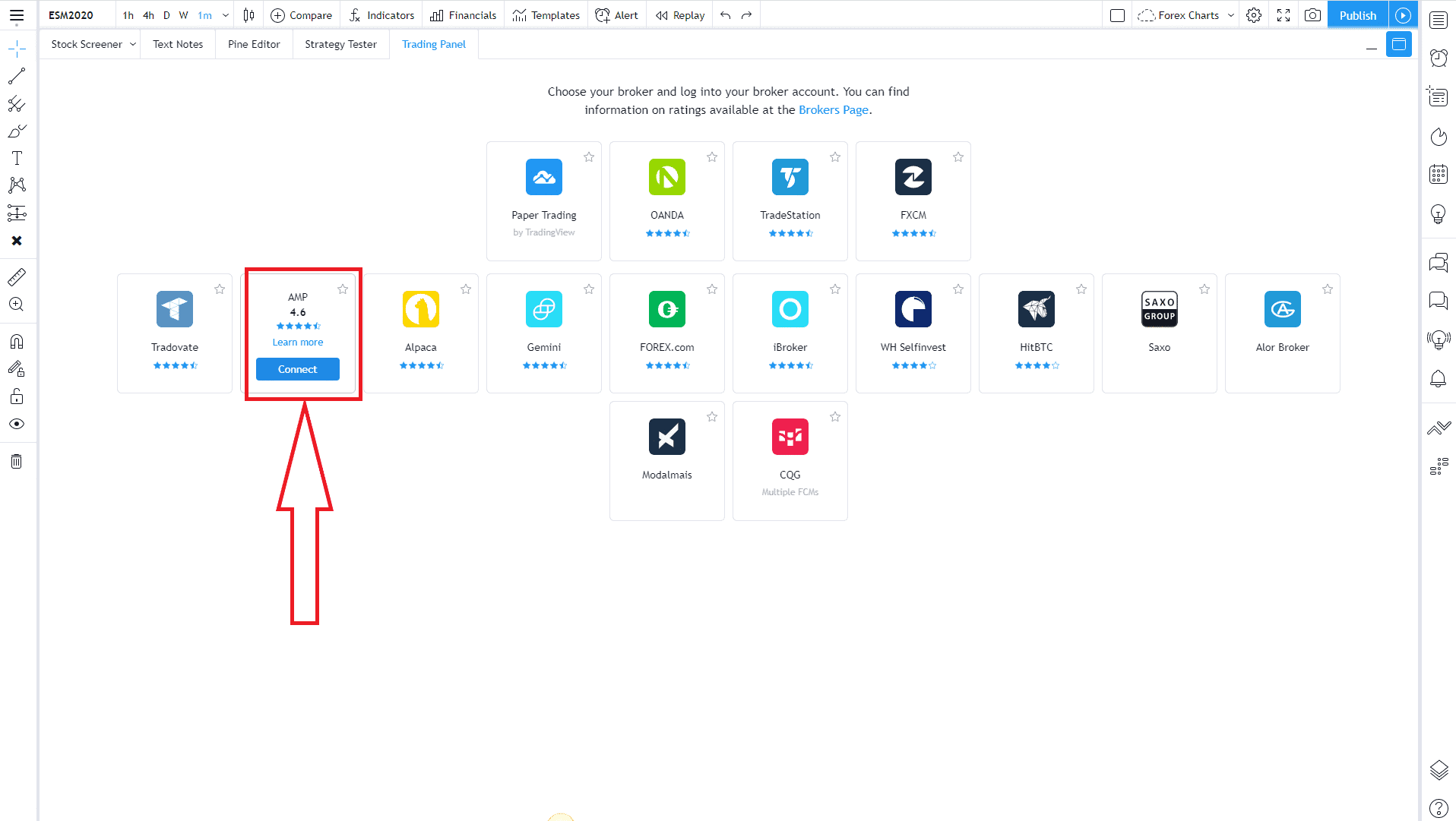This screenshot has width=1456, height=821.
Task: Hide all drawings using the eye icon
Action: point(17,424)
